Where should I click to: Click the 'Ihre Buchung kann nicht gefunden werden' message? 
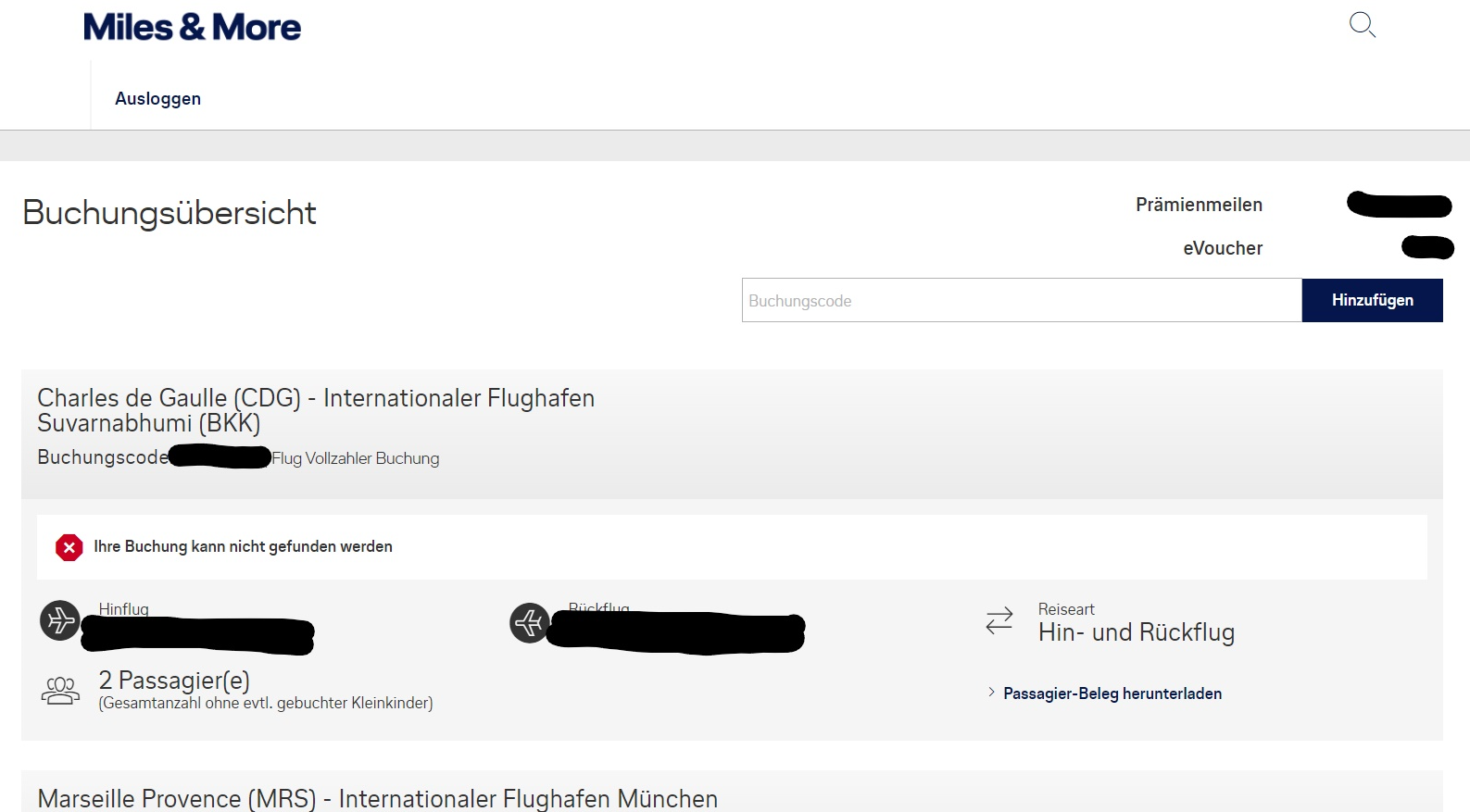[x=243, y=546]
